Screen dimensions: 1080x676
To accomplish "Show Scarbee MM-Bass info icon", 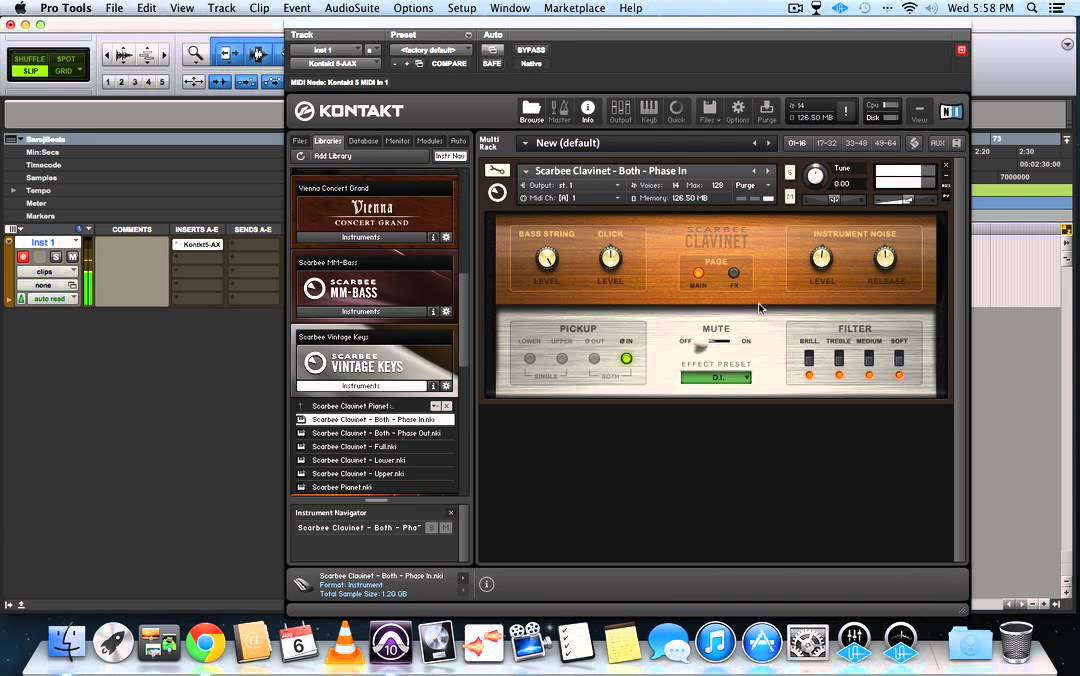I will pos(433,311).
